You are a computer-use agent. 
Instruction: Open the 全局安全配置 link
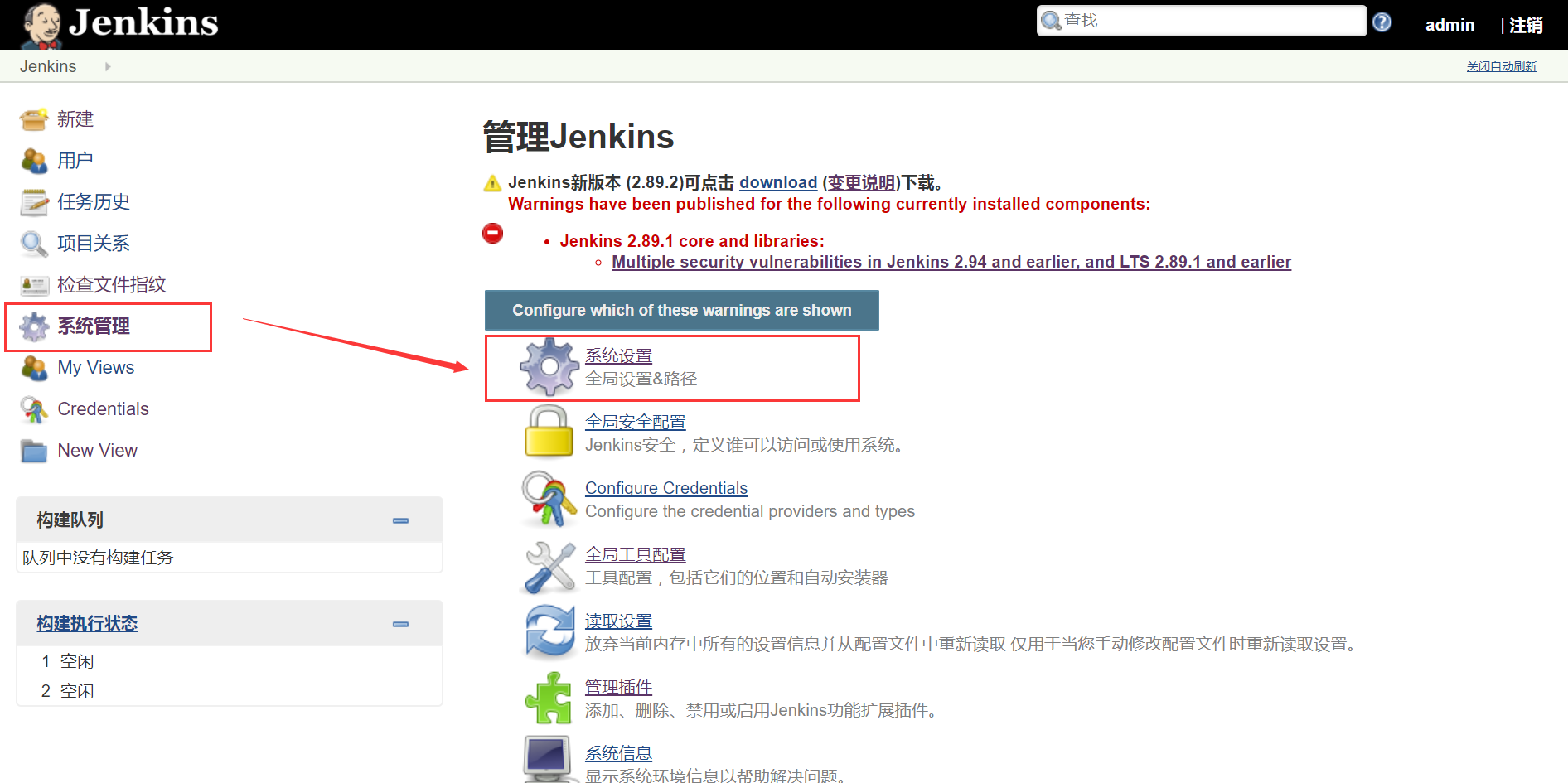[x=636, y=422]
